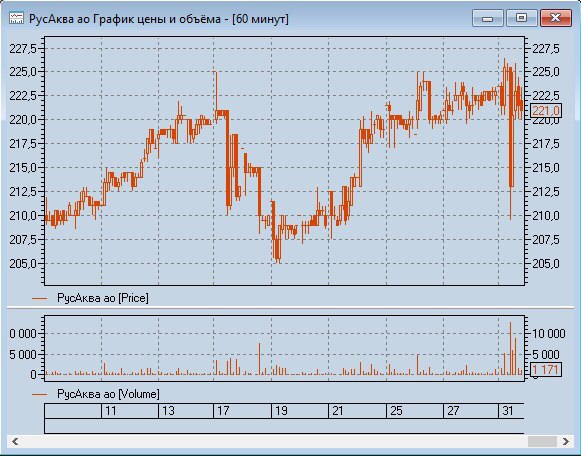Click the right scroll arrow of horizontal scrollbar
This screenshot has height=456, width=581.
tap(566, 441)
